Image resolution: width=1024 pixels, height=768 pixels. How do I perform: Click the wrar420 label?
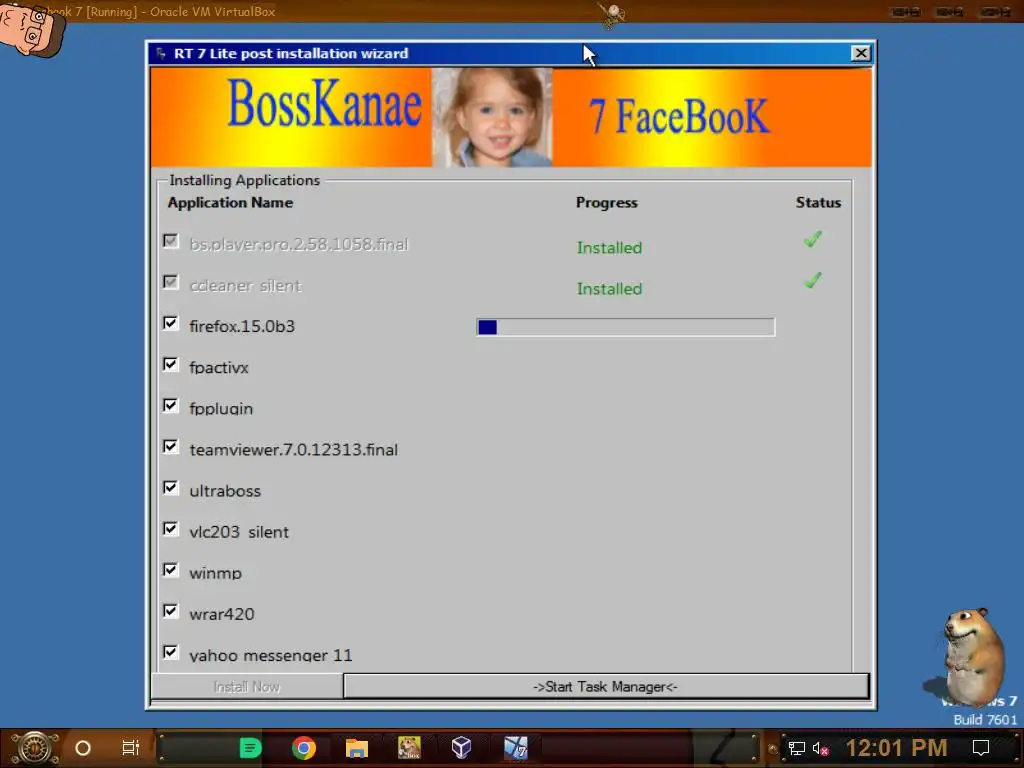click(x=222, y=614)
